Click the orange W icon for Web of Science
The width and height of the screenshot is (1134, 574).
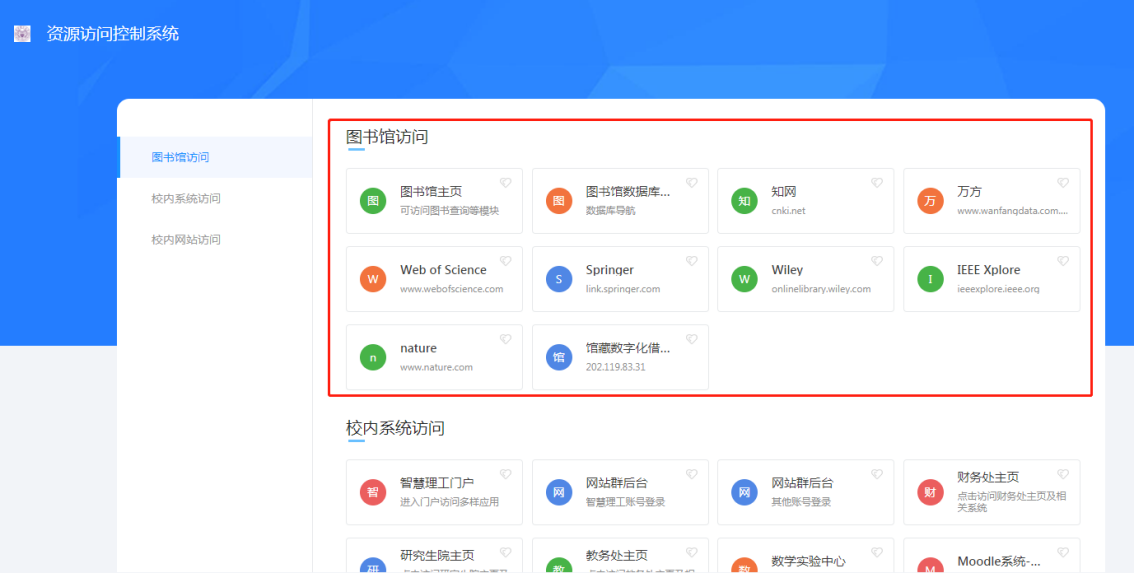(x=373, y=279)
